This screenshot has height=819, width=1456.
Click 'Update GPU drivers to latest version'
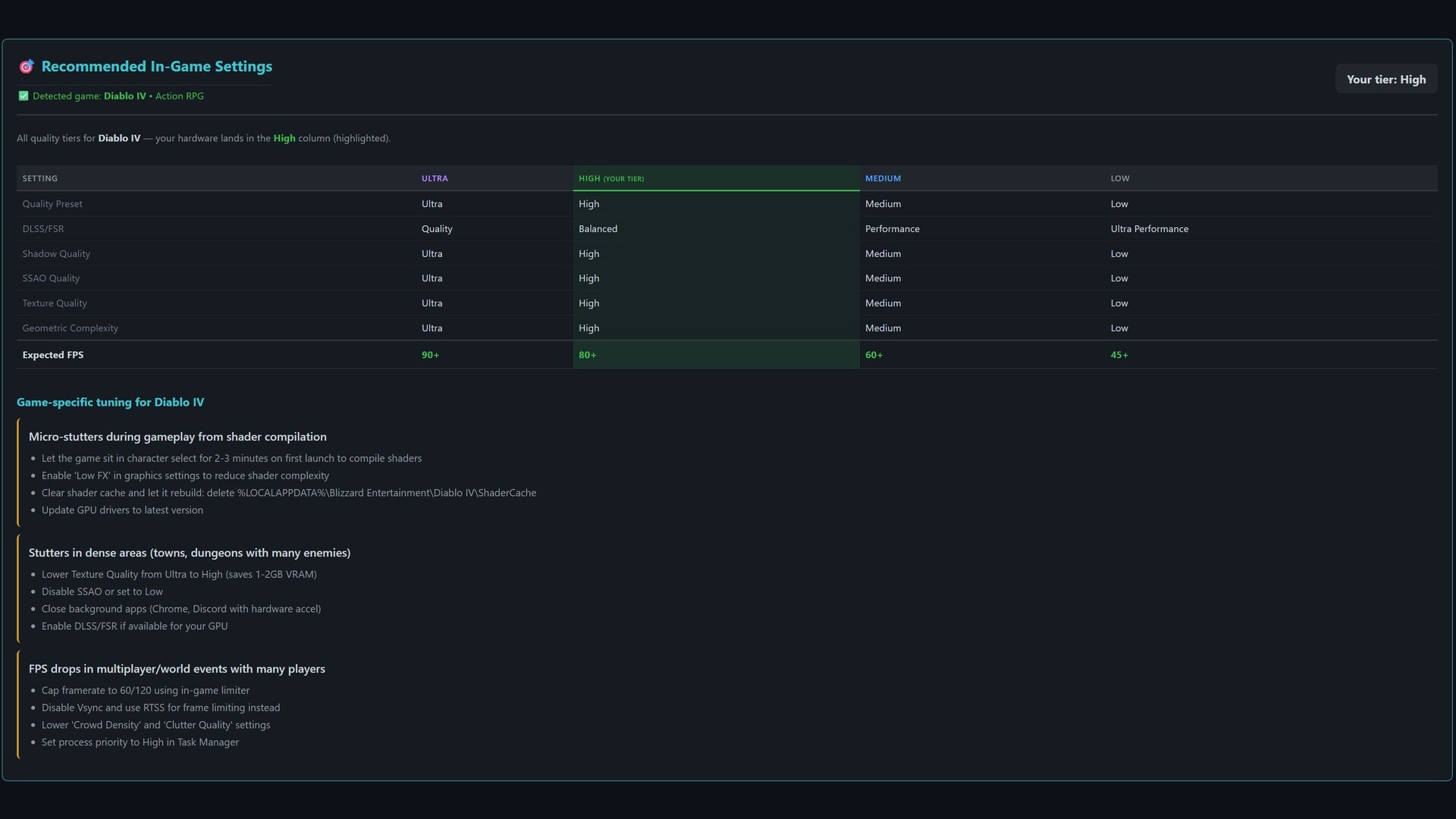pos(122,510)
